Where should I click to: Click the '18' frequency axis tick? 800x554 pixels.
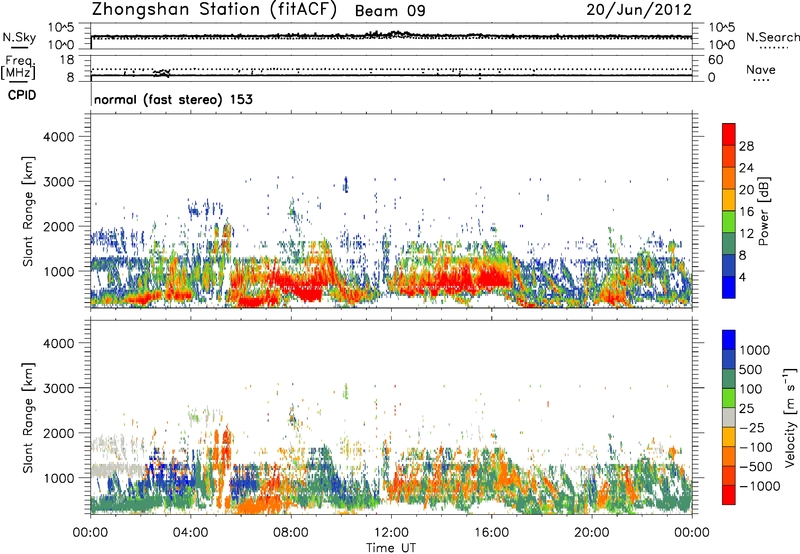point(67,60)
